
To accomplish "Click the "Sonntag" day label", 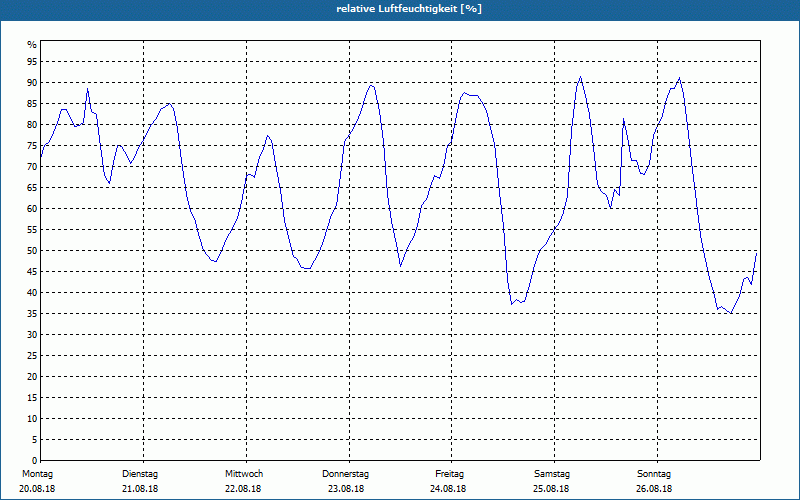I will (654, 474).
